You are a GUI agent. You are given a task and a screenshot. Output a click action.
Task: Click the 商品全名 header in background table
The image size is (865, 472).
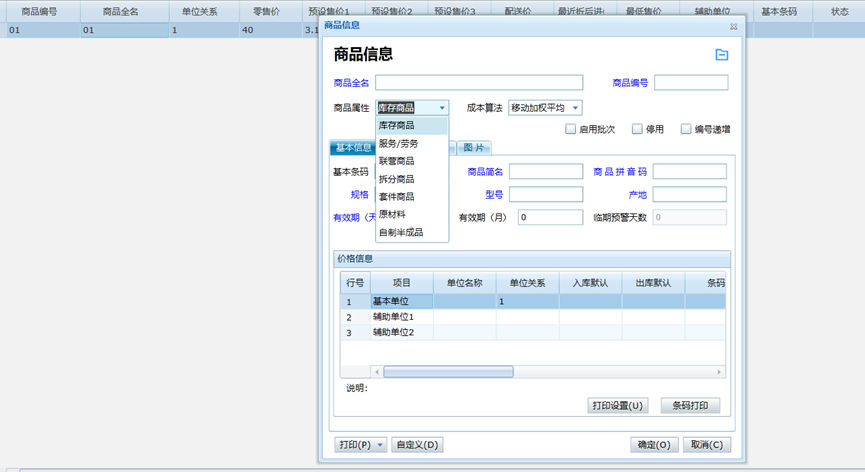coord(121,11)
